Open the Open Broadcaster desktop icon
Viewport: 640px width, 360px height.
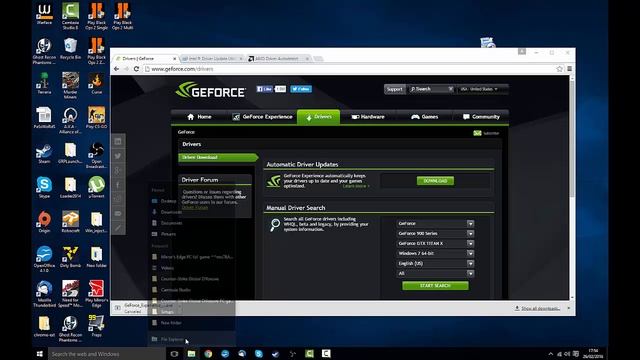coord(97,155)
